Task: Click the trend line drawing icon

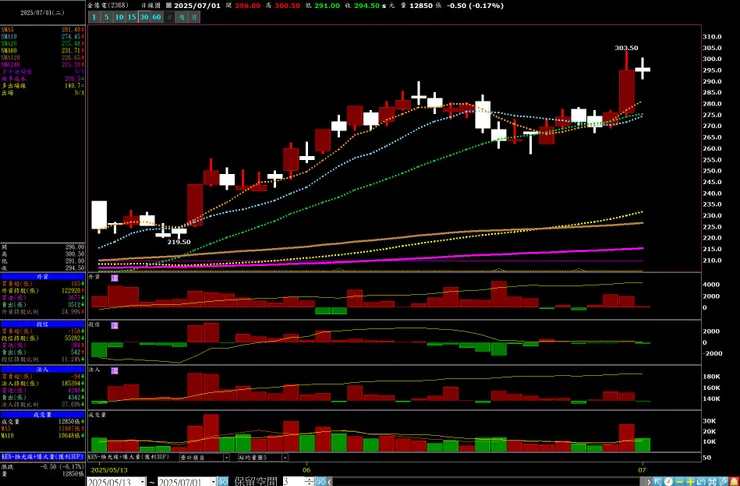Action: 701,481
